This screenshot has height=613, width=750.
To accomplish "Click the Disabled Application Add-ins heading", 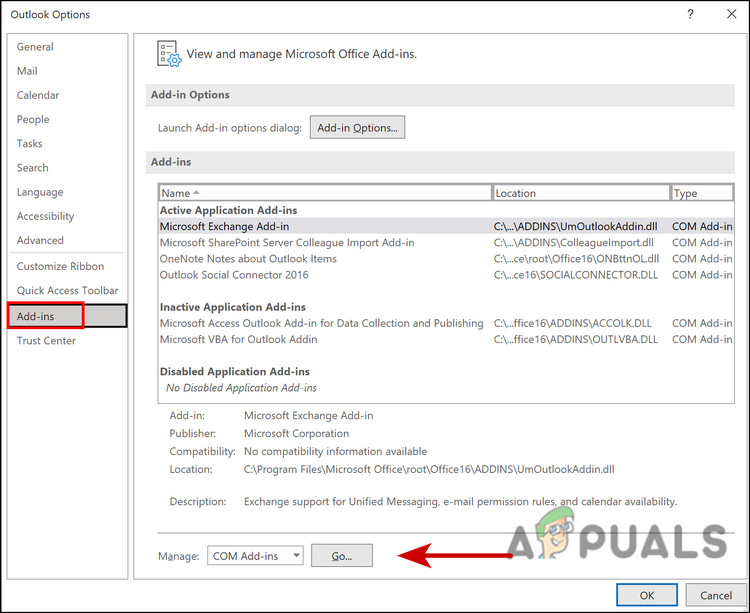I will click(234, 372).
